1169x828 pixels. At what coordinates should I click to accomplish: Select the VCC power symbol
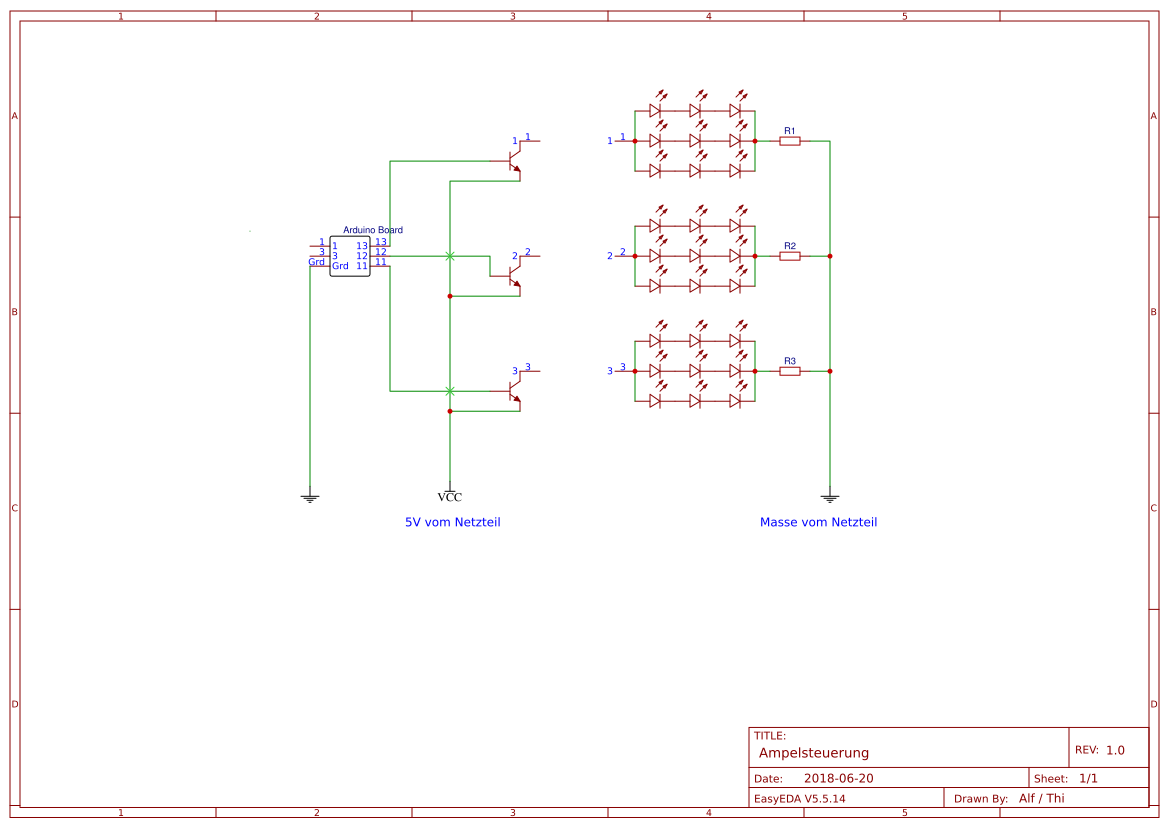450,490
